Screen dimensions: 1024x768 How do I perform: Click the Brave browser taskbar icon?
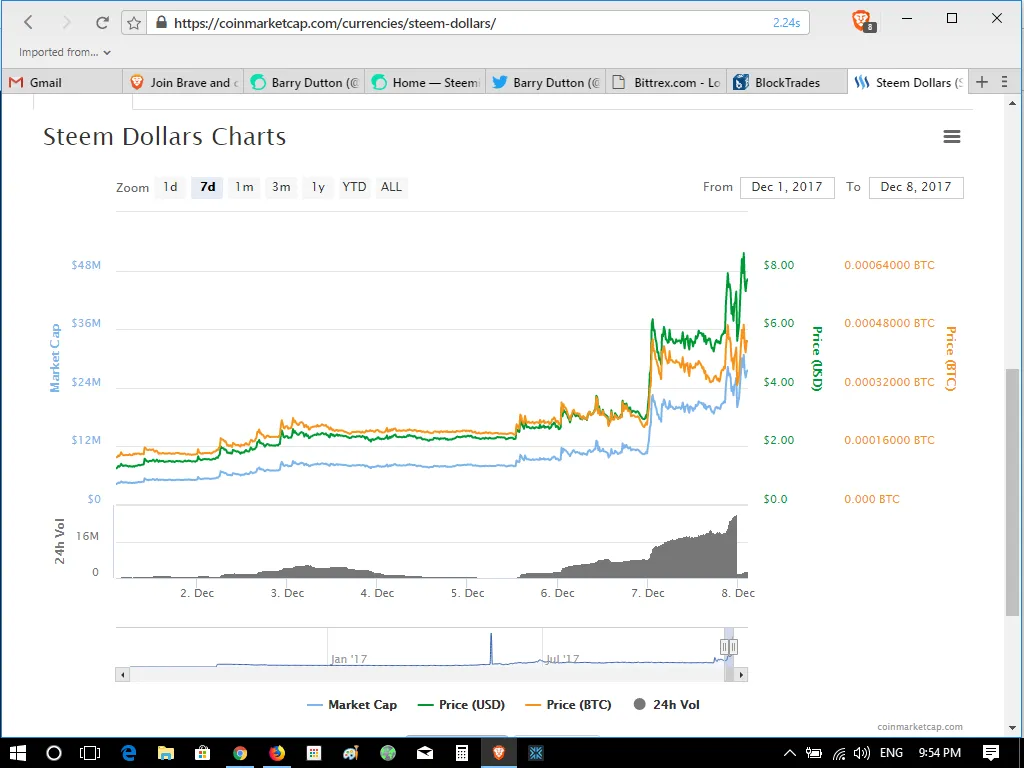(499, 753)
